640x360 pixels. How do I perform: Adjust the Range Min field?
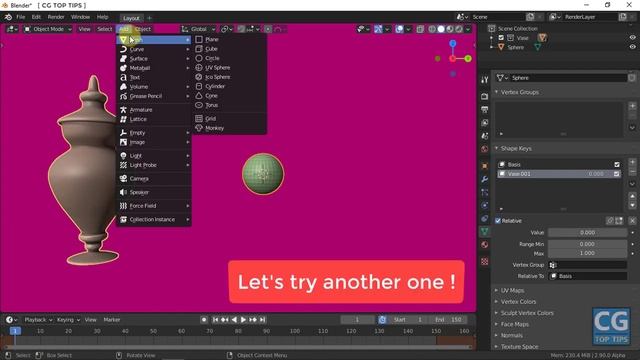587,244
